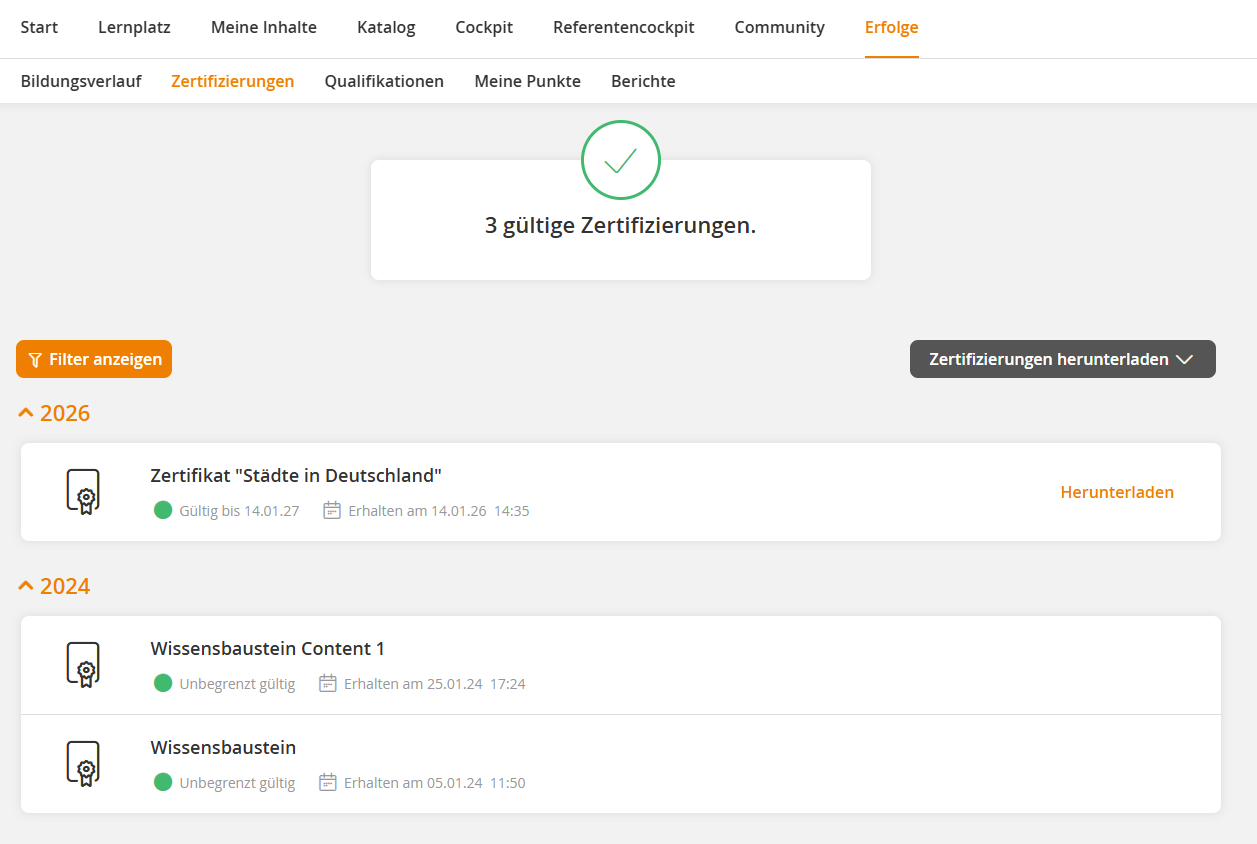Open "Zertifizierungen herunterladen" dropdown
Image resolution: width=1257 pixels, height=844 pixels.
1062,359
